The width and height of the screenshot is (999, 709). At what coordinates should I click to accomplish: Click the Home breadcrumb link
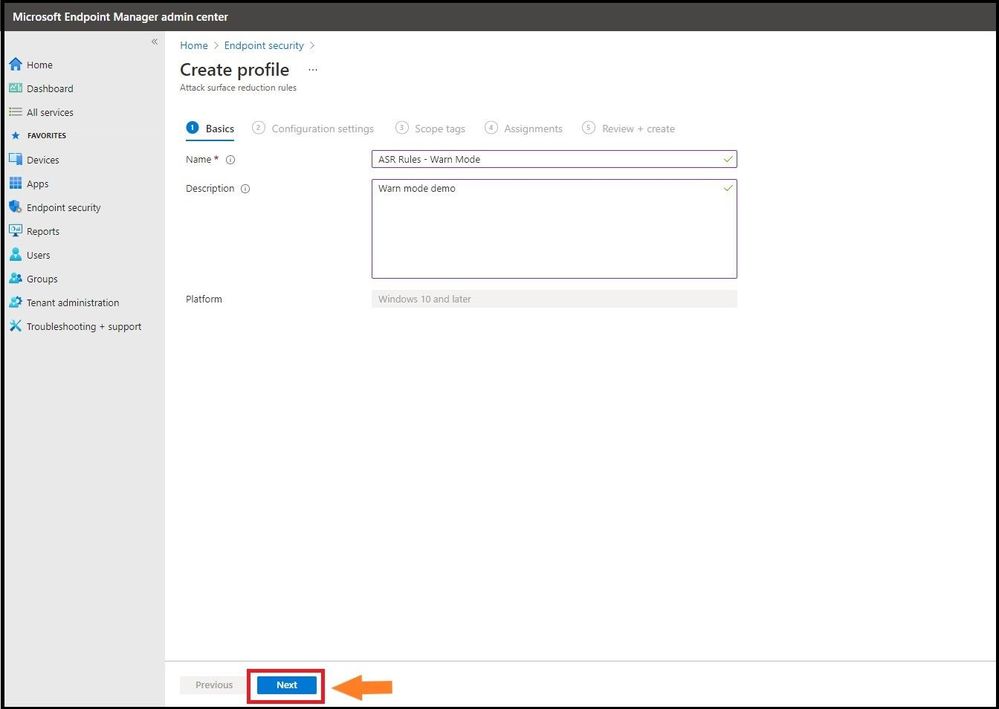194,45
